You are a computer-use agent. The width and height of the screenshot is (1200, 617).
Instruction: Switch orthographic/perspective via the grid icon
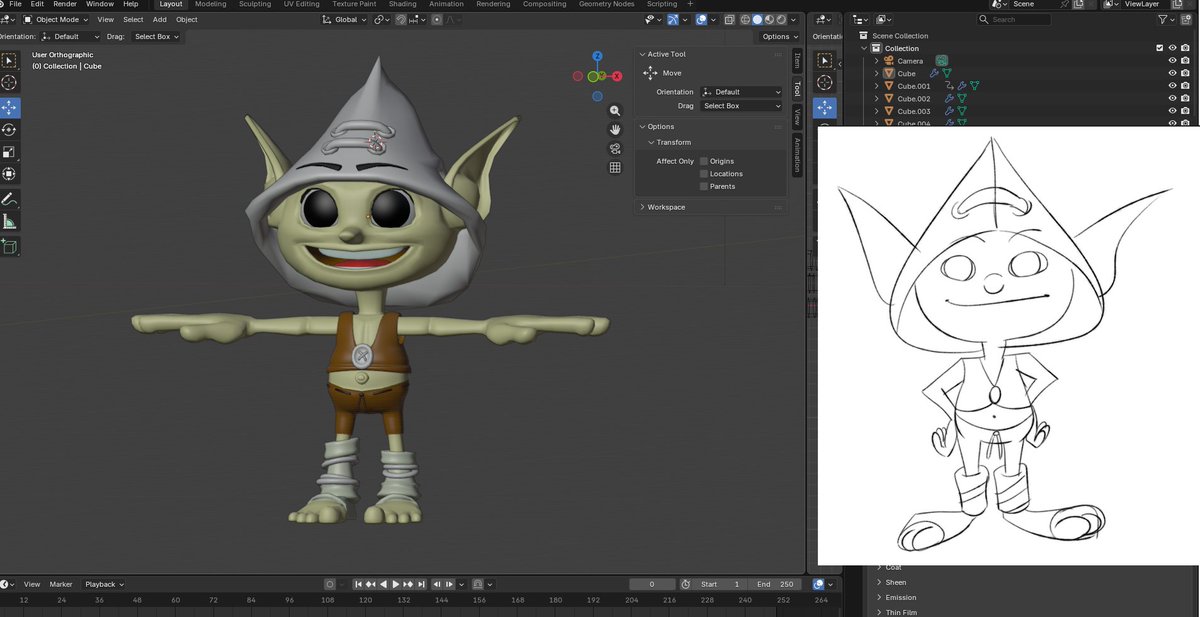coord(615,168)
